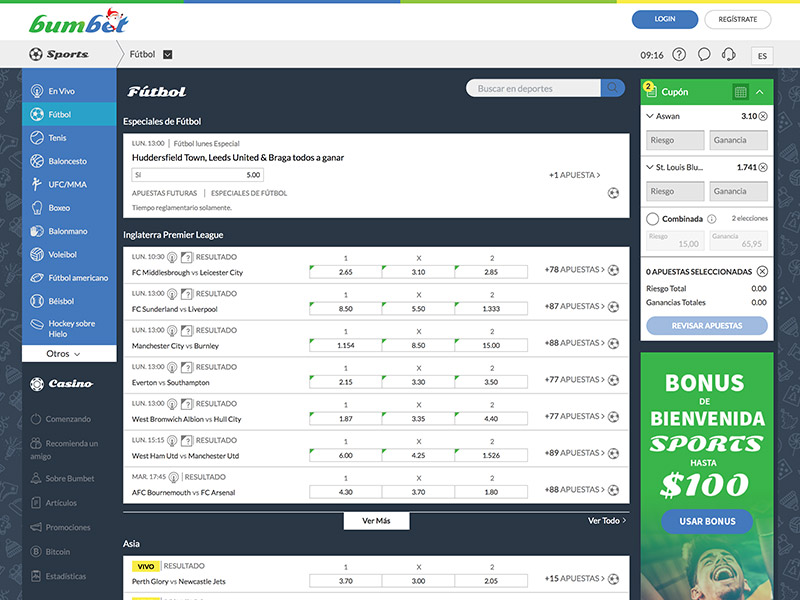Click the soccer ball icon for Middlesbrough match
This screenshot has width=800, height=600.
pos(613,270)
